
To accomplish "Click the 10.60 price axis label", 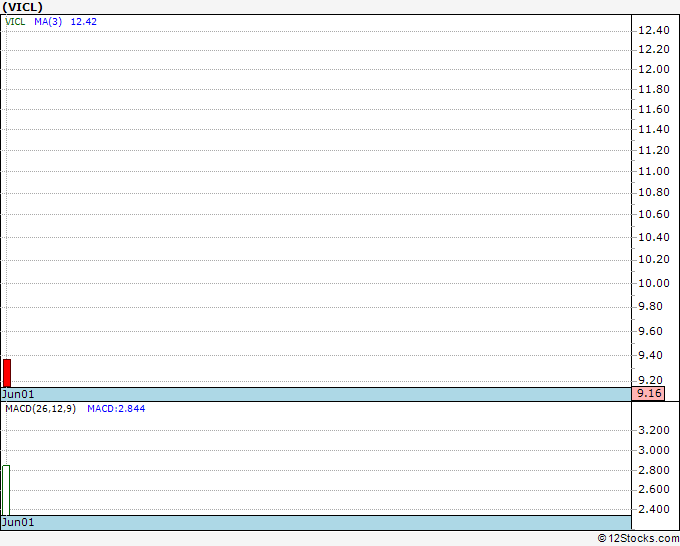I will (x=654, y=214).
